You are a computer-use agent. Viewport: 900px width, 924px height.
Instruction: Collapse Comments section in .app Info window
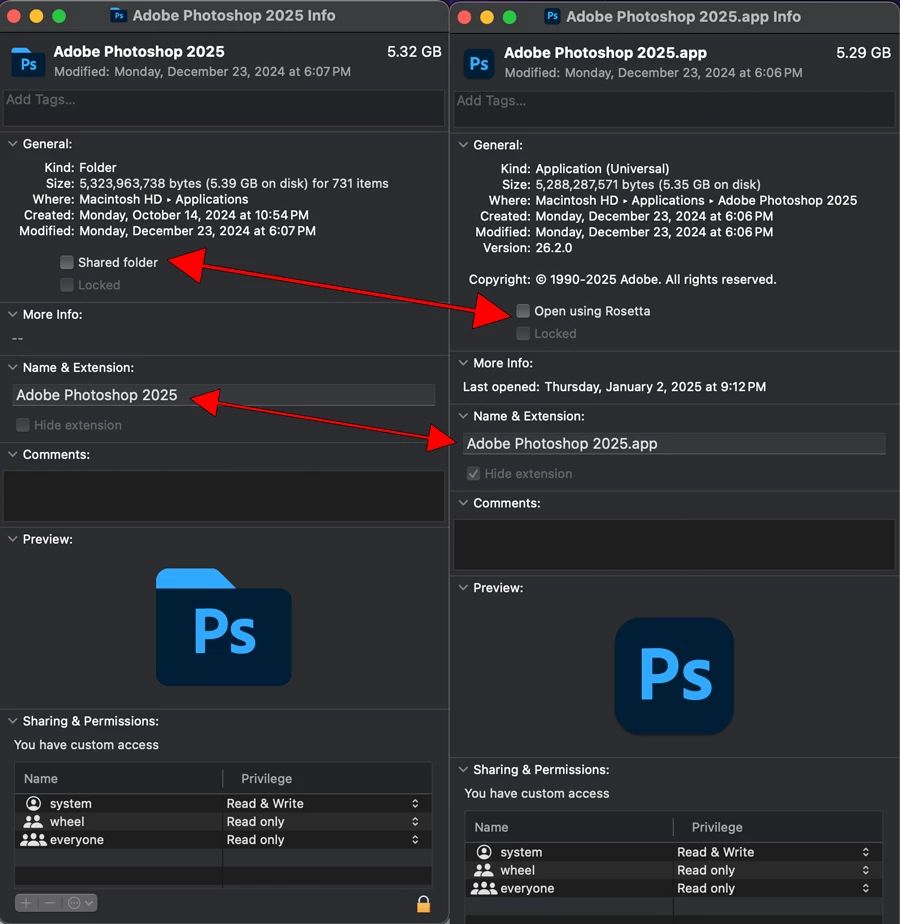coord(463,503)
